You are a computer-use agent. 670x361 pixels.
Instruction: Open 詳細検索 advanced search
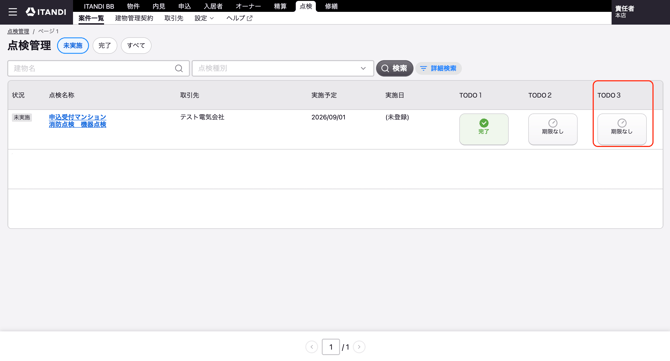[438, 68]
